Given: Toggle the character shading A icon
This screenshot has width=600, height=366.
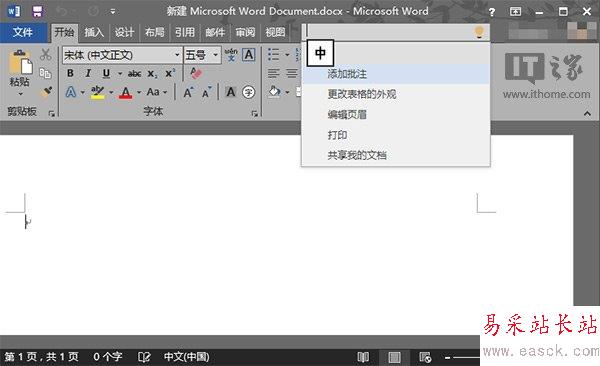Looking at the screenshot, I should tap(231, 92).
